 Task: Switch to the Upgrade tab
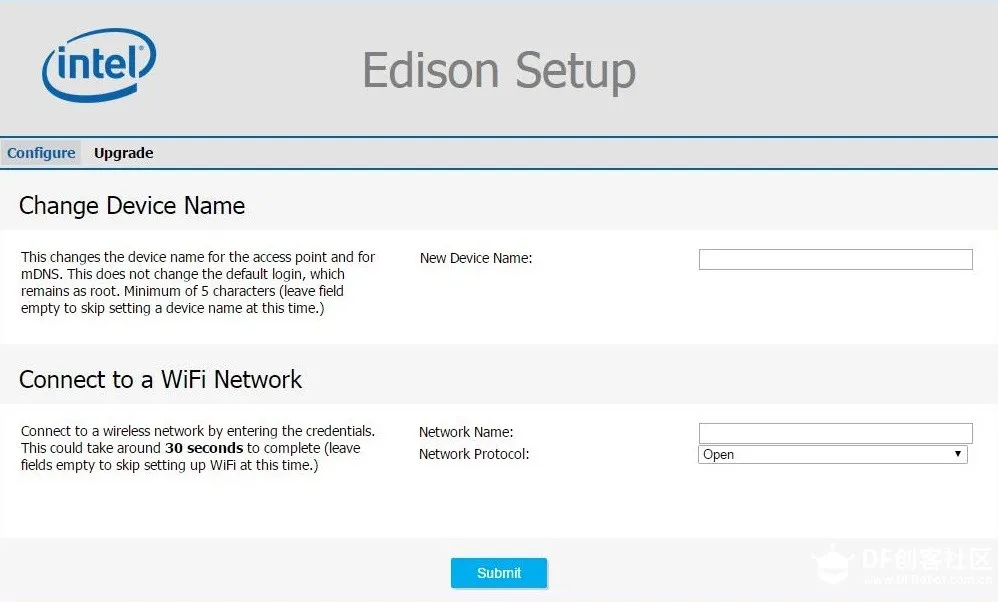(x=123, y=153)
